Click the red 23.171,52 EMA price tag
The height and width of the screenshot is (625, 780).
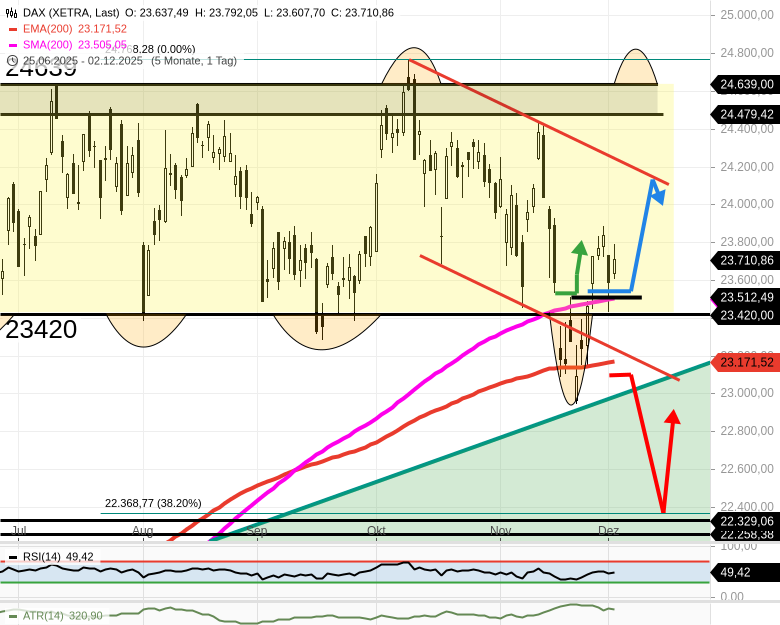[x=746, y=362]
